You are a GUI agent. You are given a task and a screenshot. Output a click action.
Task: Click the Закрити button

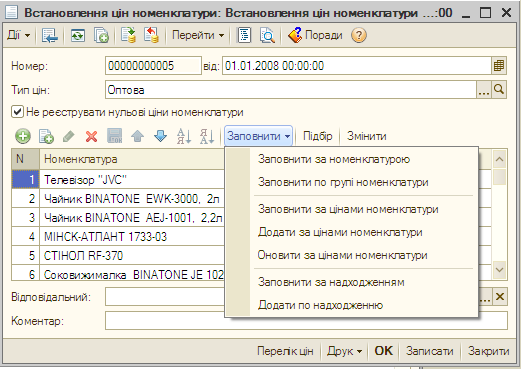click(488, 351)
